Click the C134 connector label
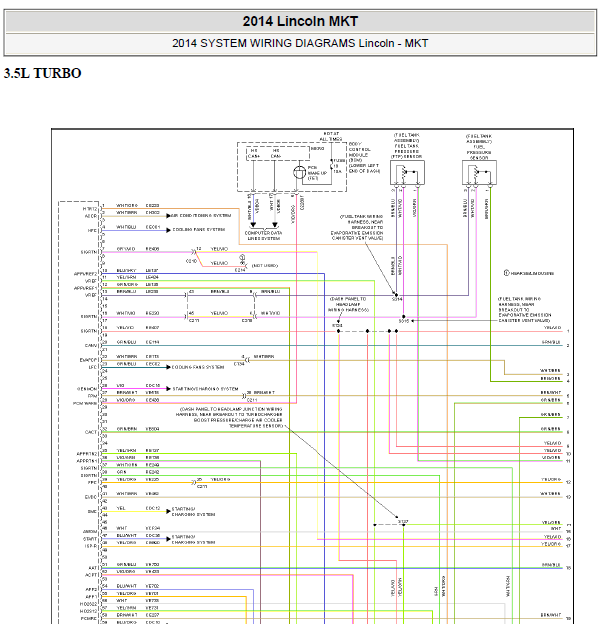The image size is (601, 624). (239, 364)
